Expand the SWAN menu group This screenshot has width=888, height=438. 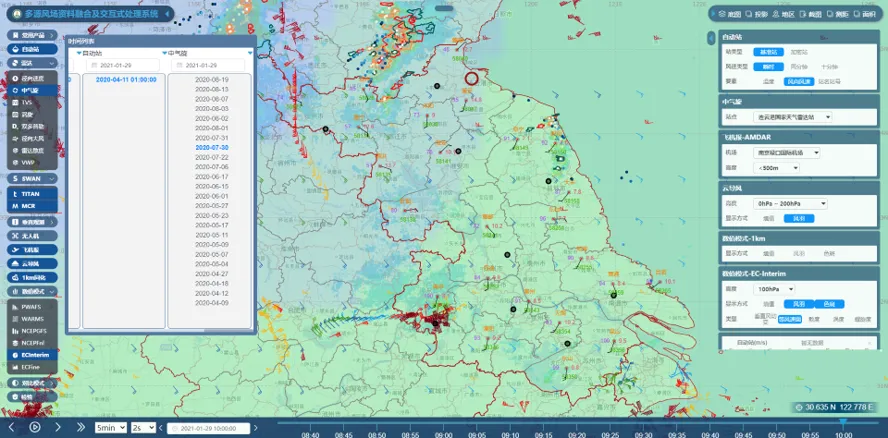click(29, 178)
